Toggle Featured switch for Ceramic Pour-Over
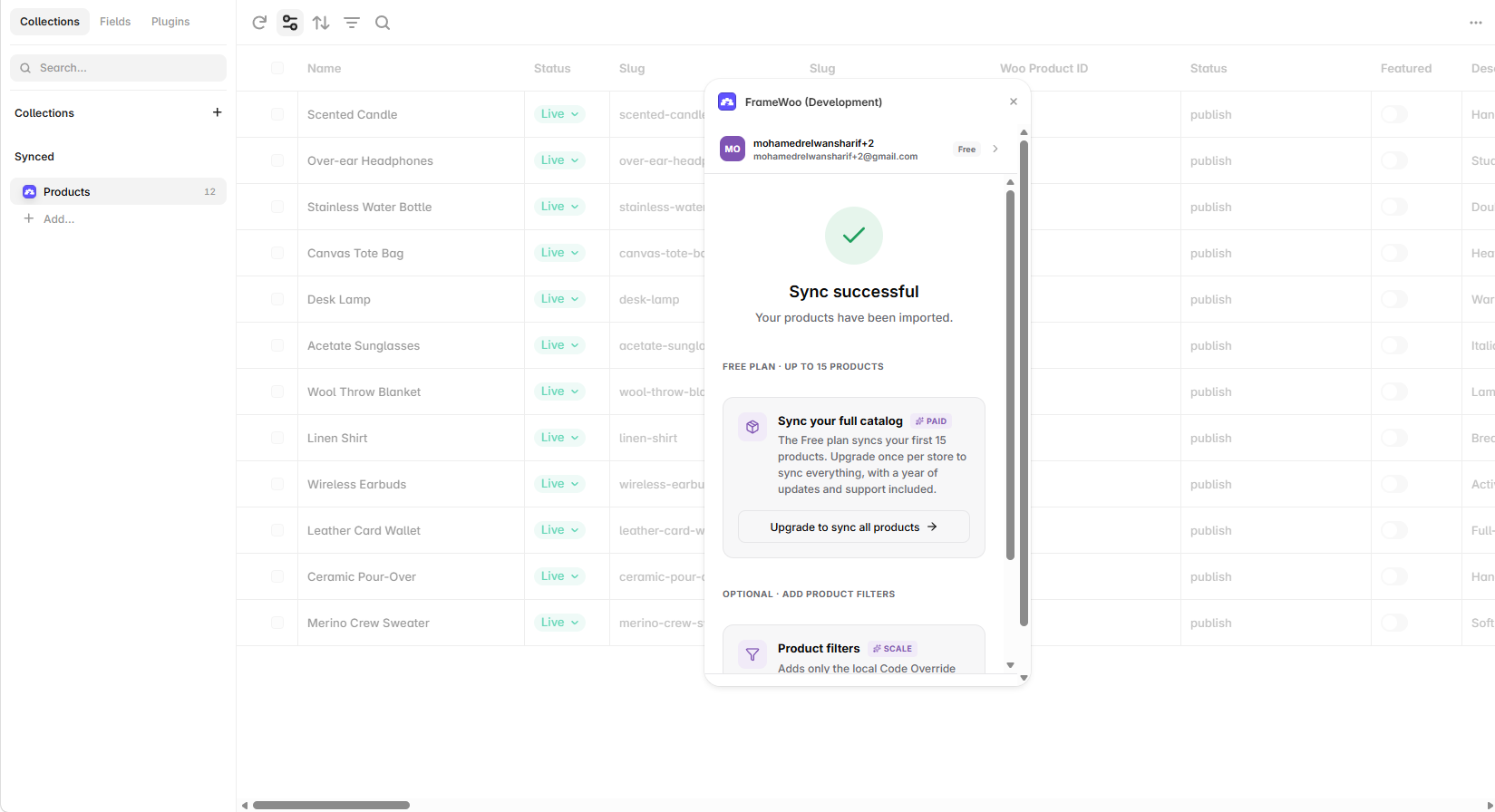Image resolution: width=1495 pixels, height=812 pixels. point(1394,576)
